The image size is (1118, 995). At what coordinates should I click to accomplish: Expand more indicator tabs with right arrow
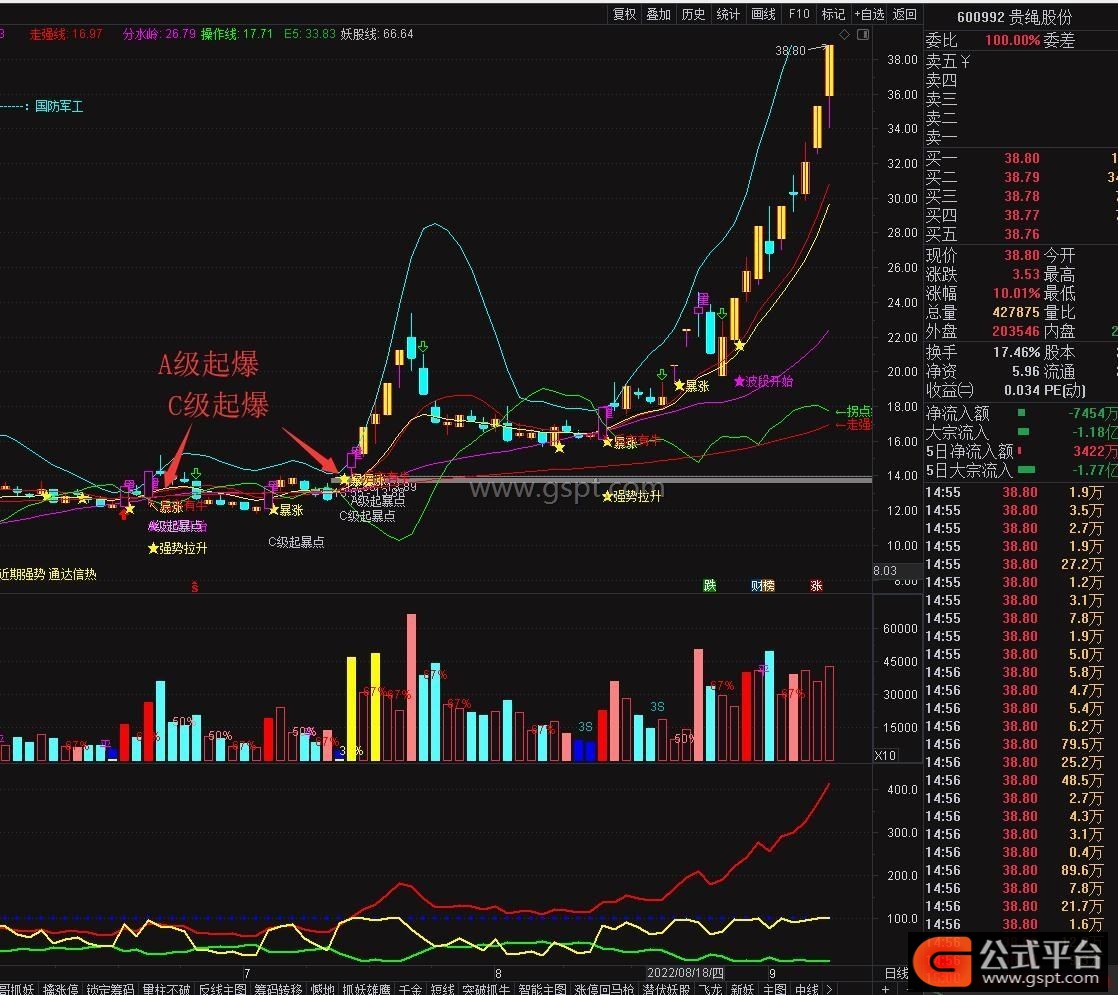pyautogui.click(x=829, y=989)
